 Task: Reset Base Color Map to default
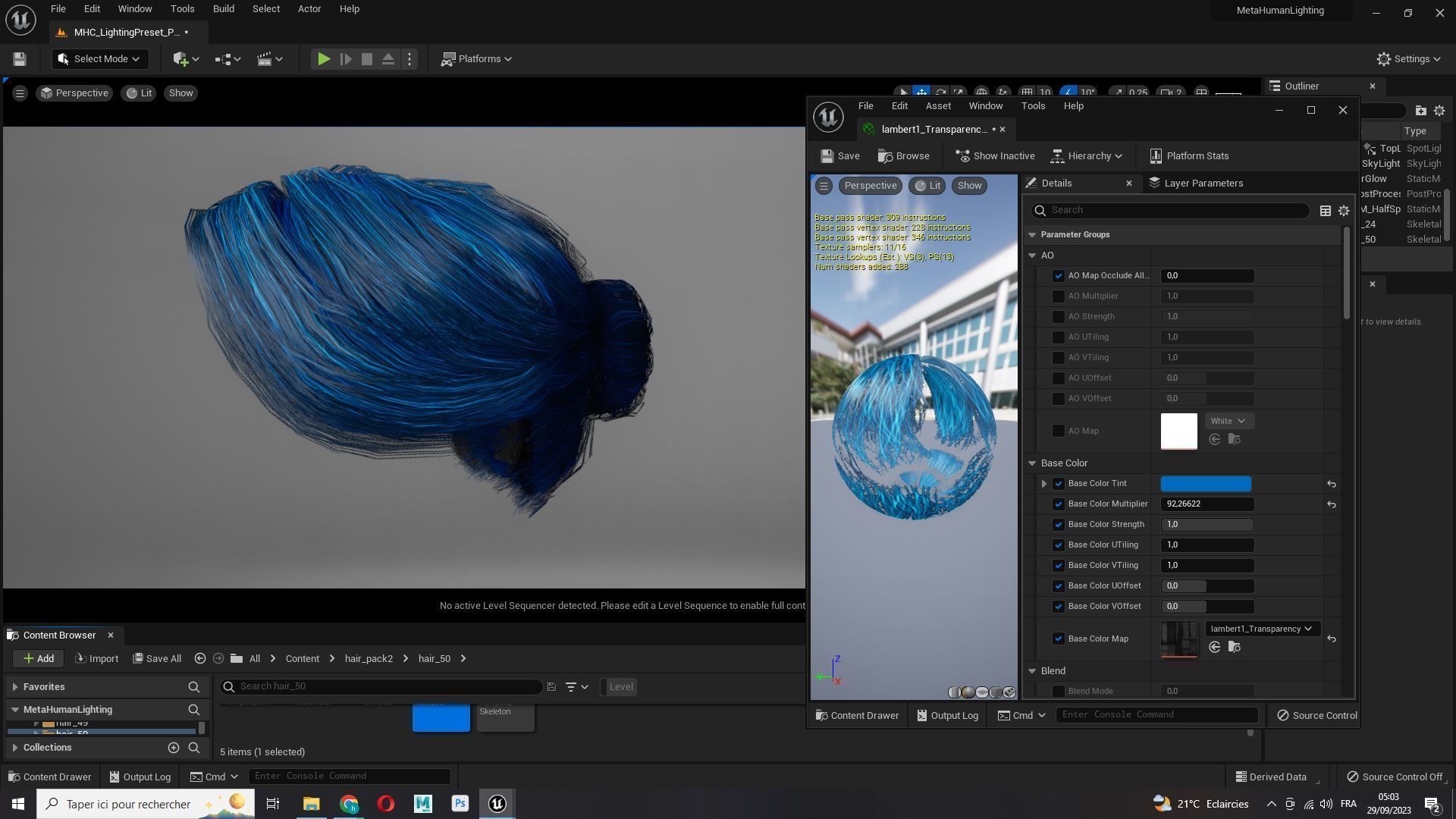pos(1332,639)
